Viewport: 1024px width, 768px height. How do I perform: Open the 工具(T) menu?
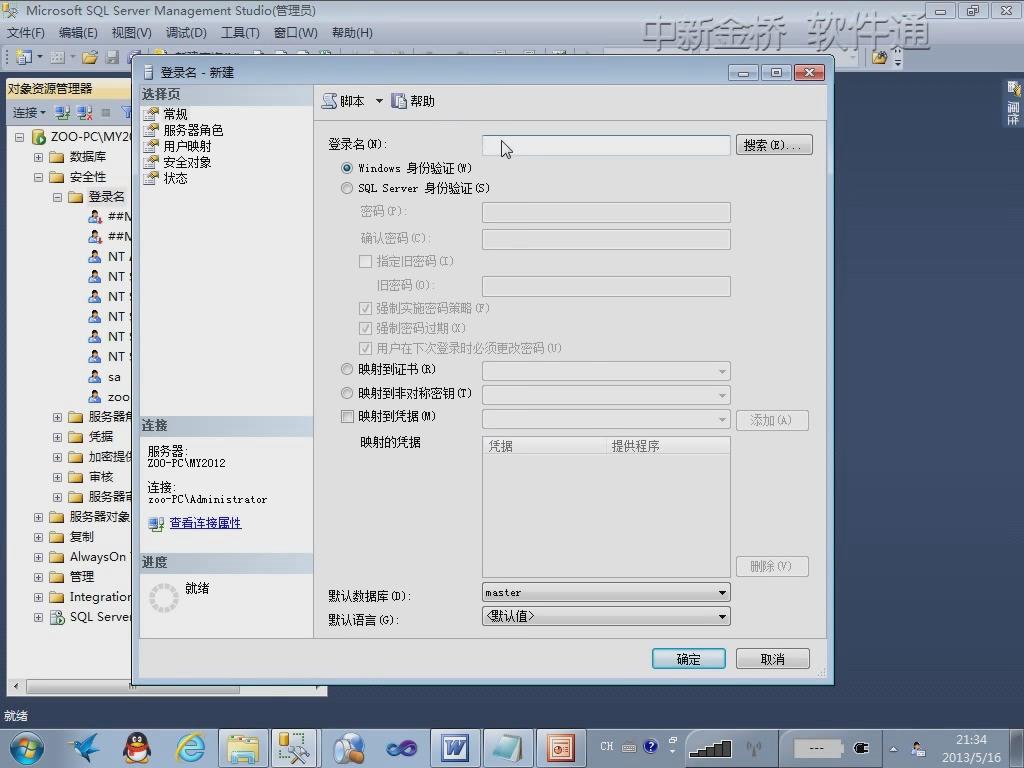[x=240, y=33]
